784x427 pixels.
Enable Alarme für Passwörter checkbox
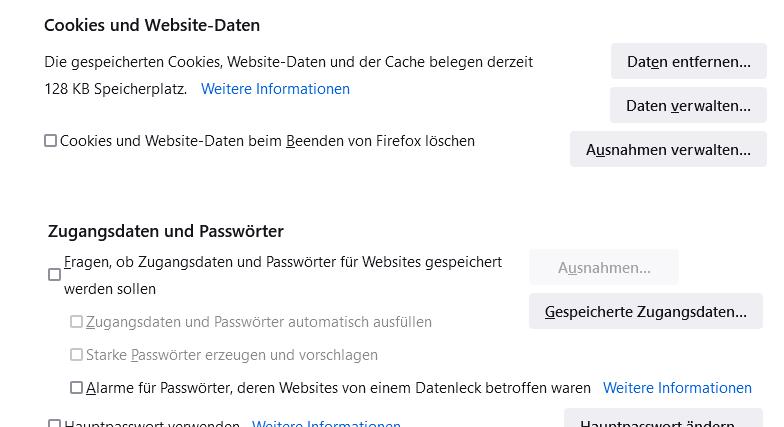(x=77, y=388)
